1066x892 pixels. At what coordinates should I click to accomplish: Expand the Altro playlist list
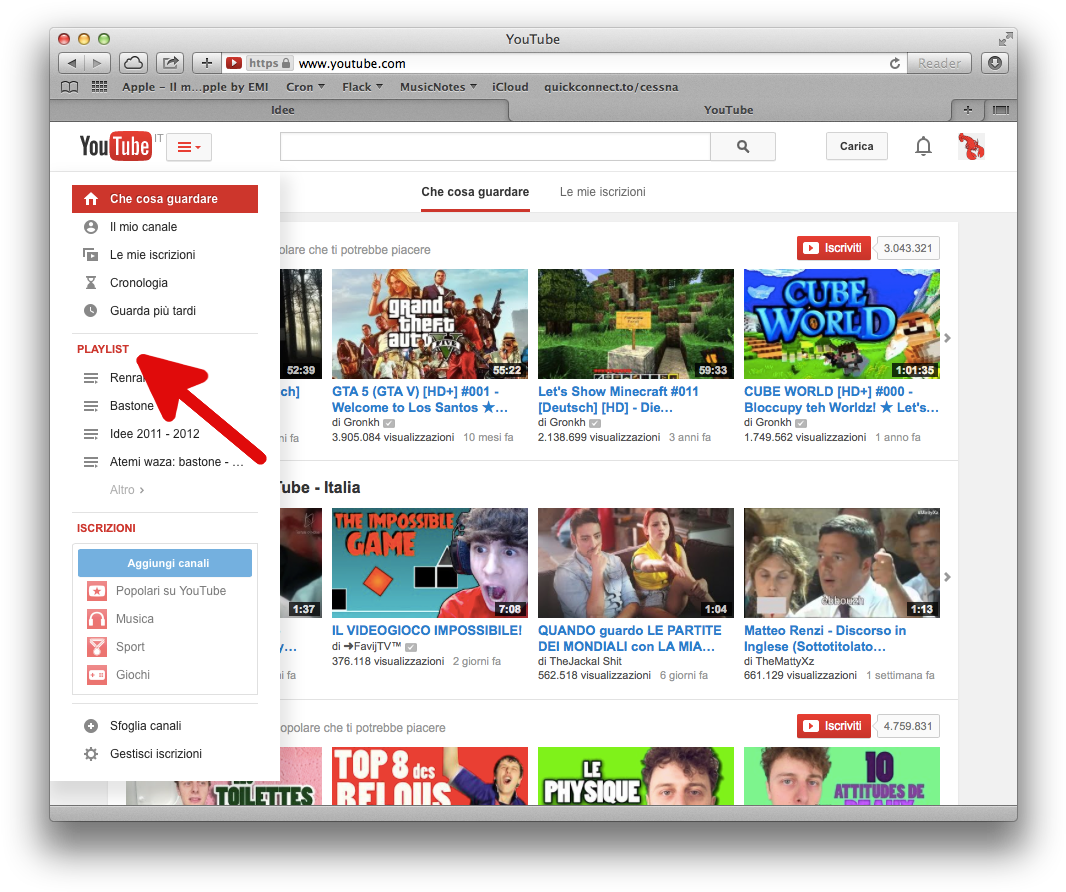pos(127,490)
